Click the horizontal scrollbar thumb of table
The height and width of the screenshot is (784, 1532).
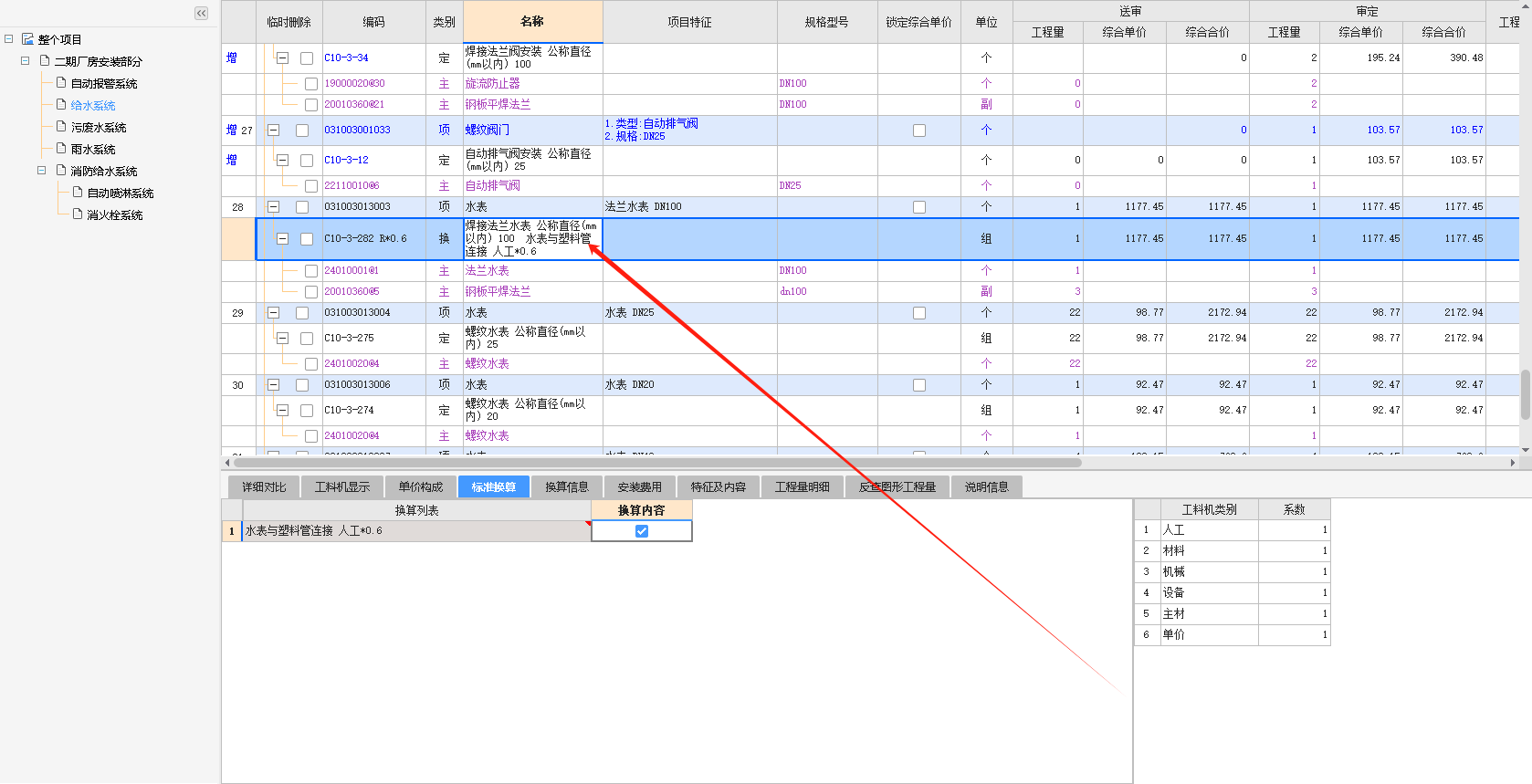click(656, 463)
